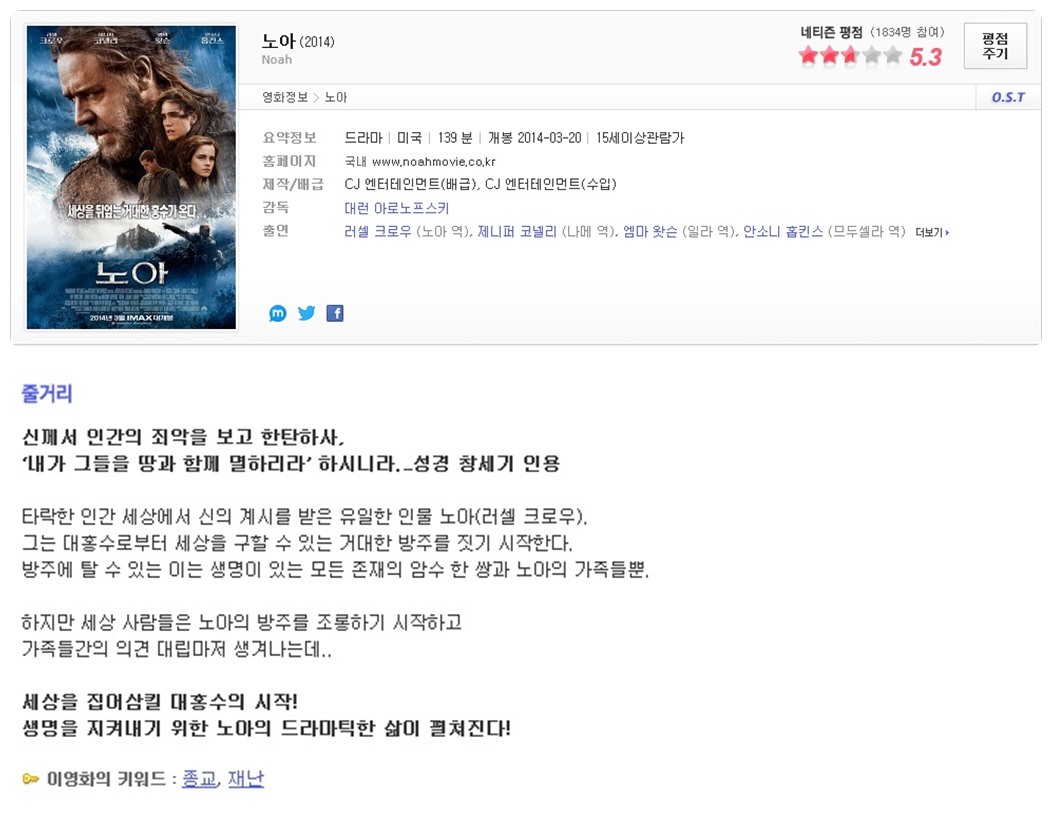Share the movie on Twitter
The image size is (1052, 838).
(x=307, y=313)
